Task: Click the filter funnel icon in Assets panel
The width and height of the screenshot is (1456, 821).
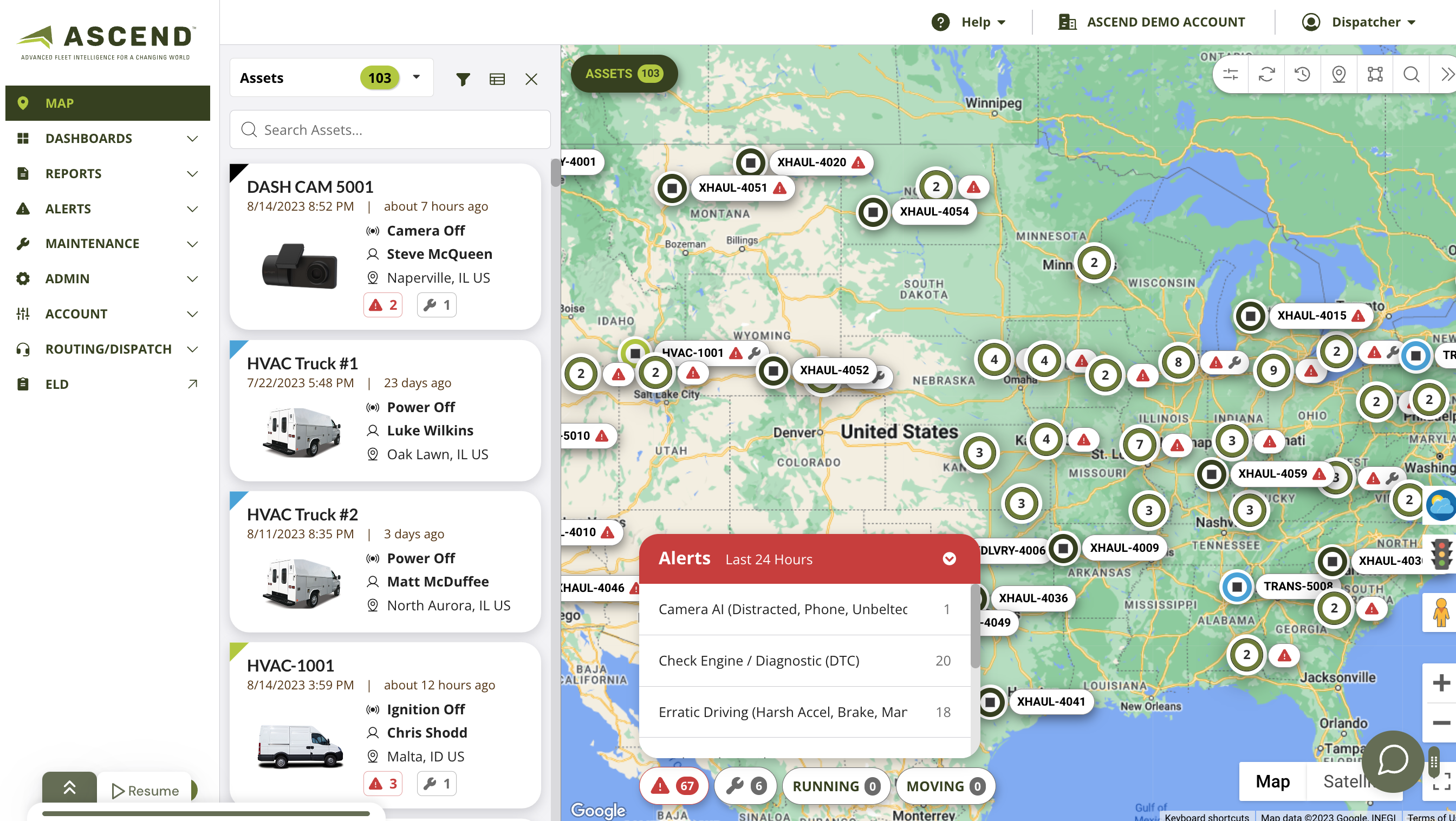Action: pyautogui.click(x=463, y=79)
